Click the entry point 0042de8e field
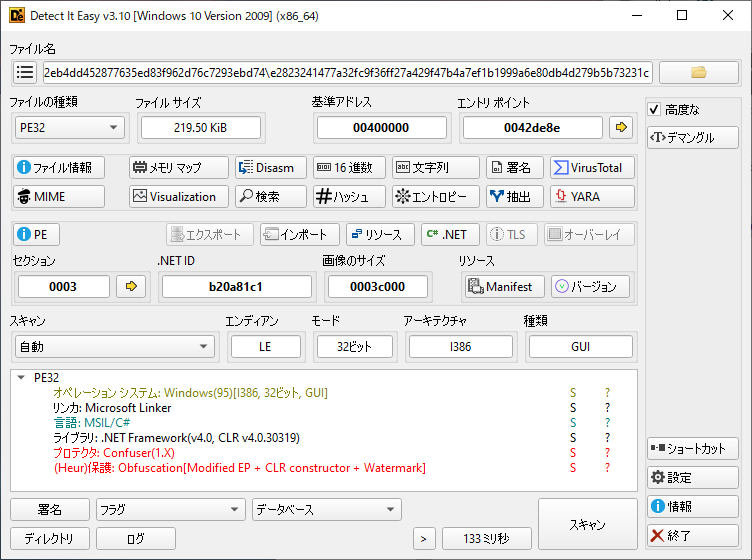The height and width of the screenshot is (560, 752). tap(532, 128)
